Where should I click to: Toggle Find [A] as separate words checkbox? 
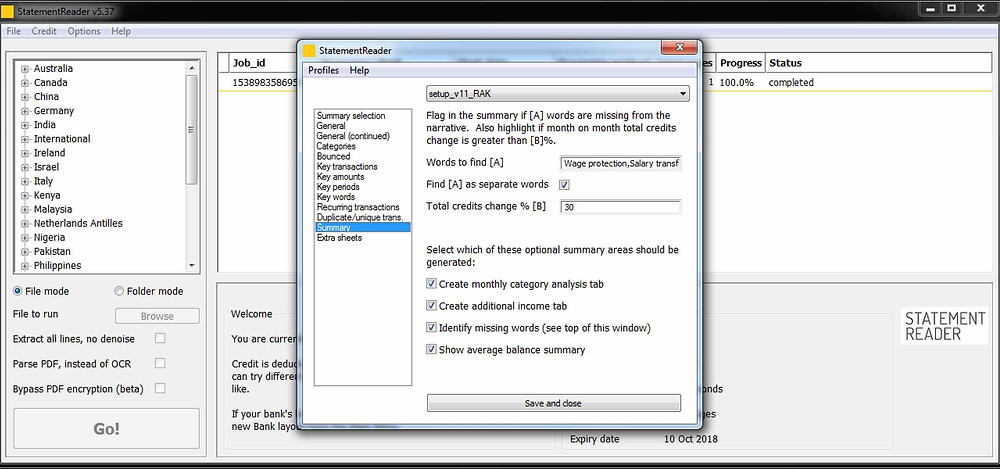point(564,184)
